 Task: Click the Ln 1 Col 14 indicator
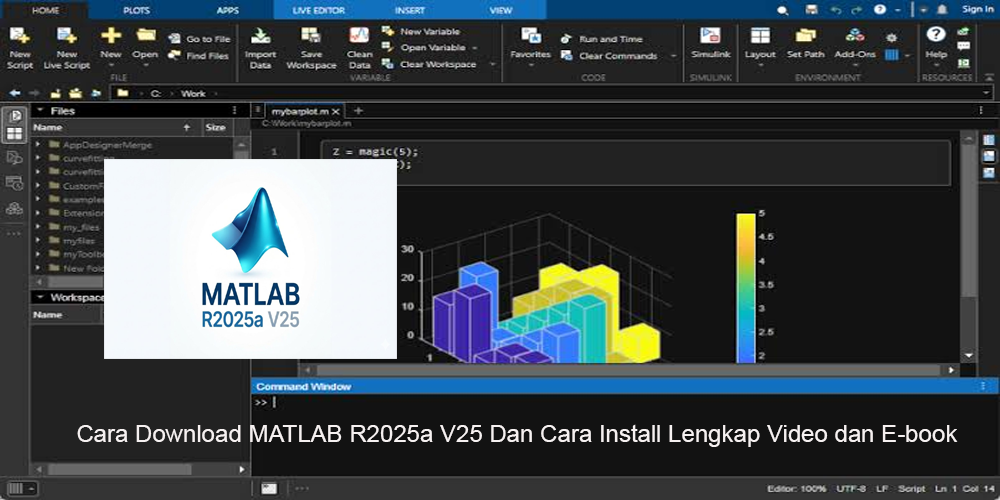[x=962, y=489]
